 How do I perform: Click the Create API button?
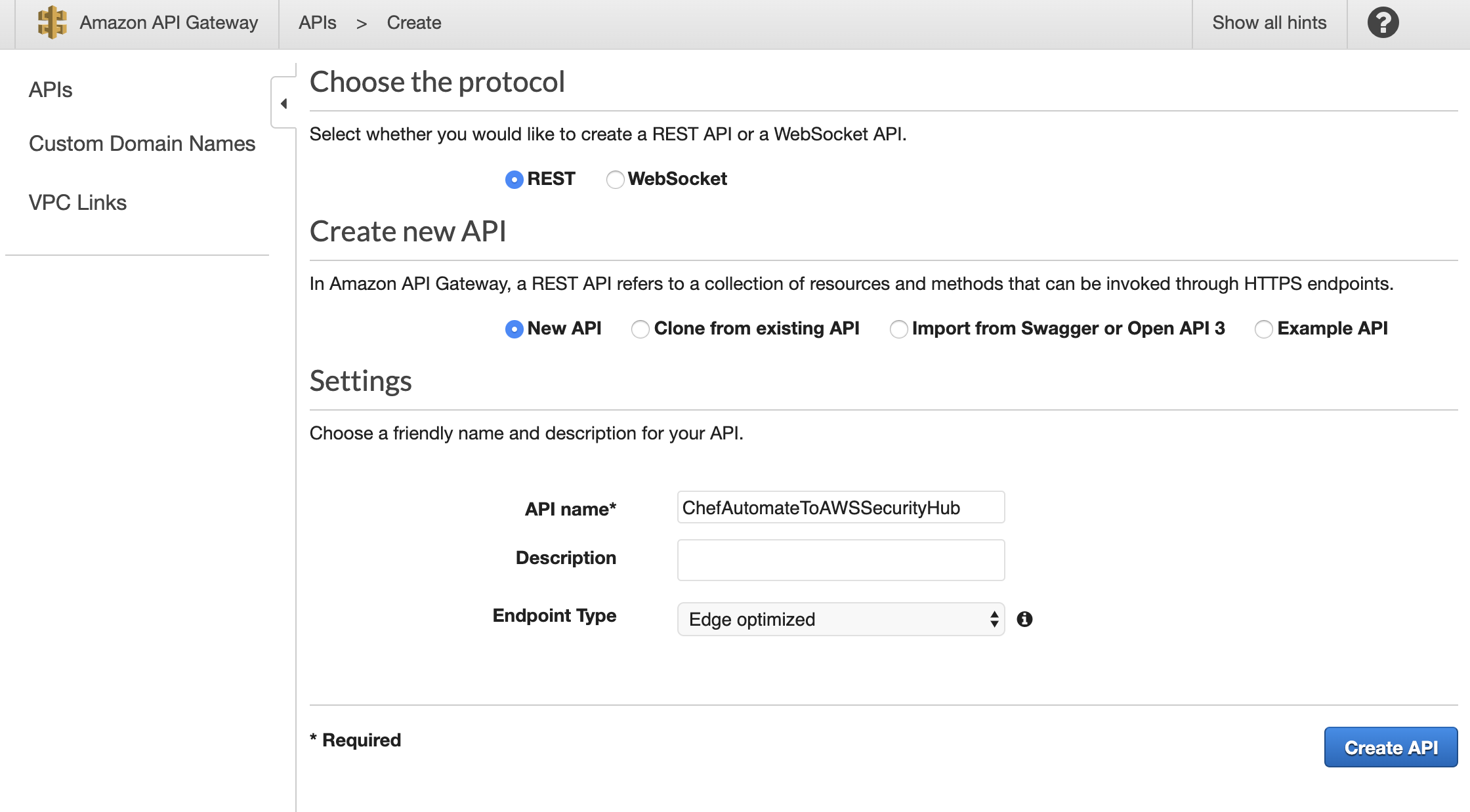point(1391,747)
